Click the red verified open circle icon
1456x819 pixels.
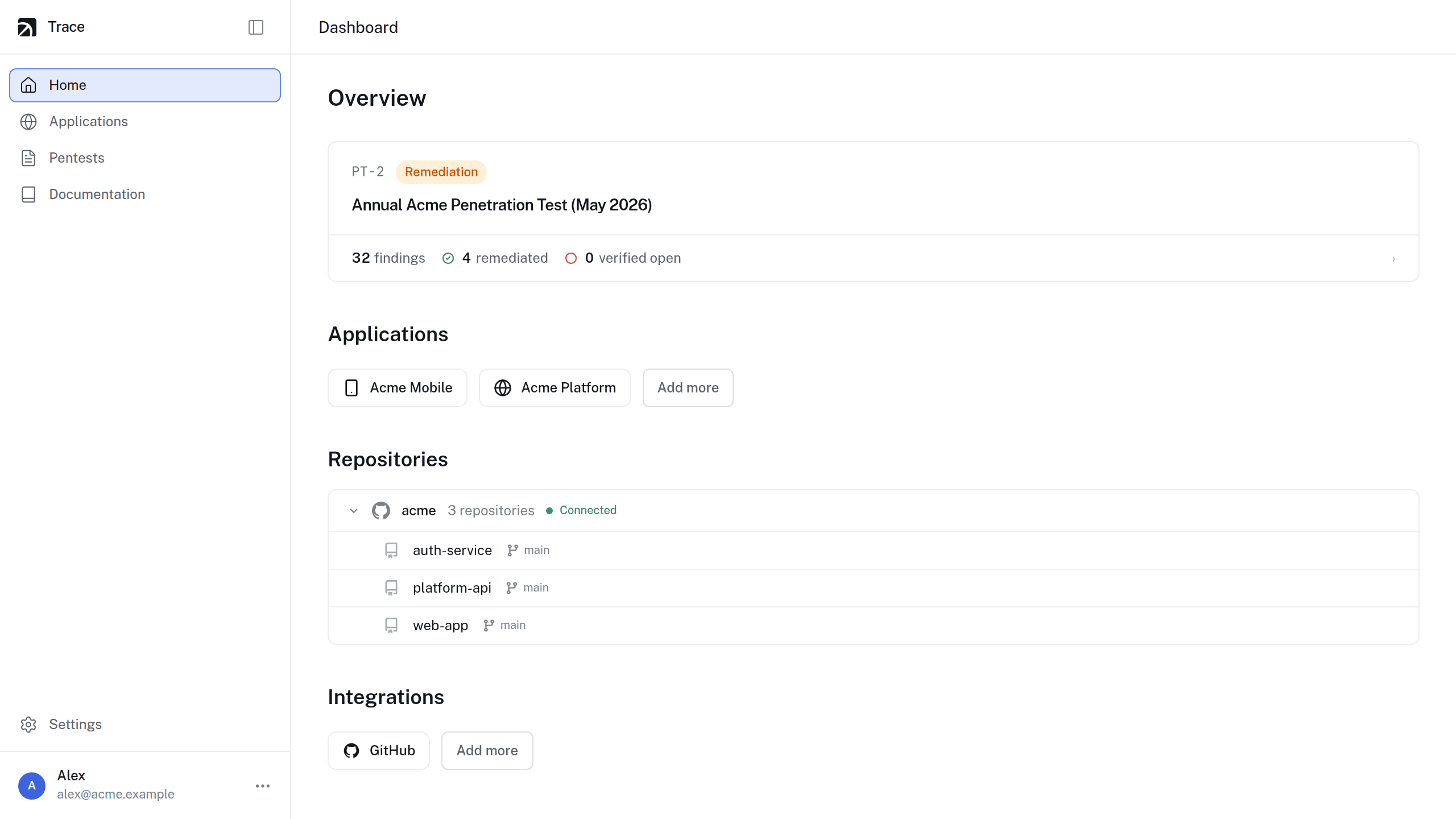pos(571,258)
